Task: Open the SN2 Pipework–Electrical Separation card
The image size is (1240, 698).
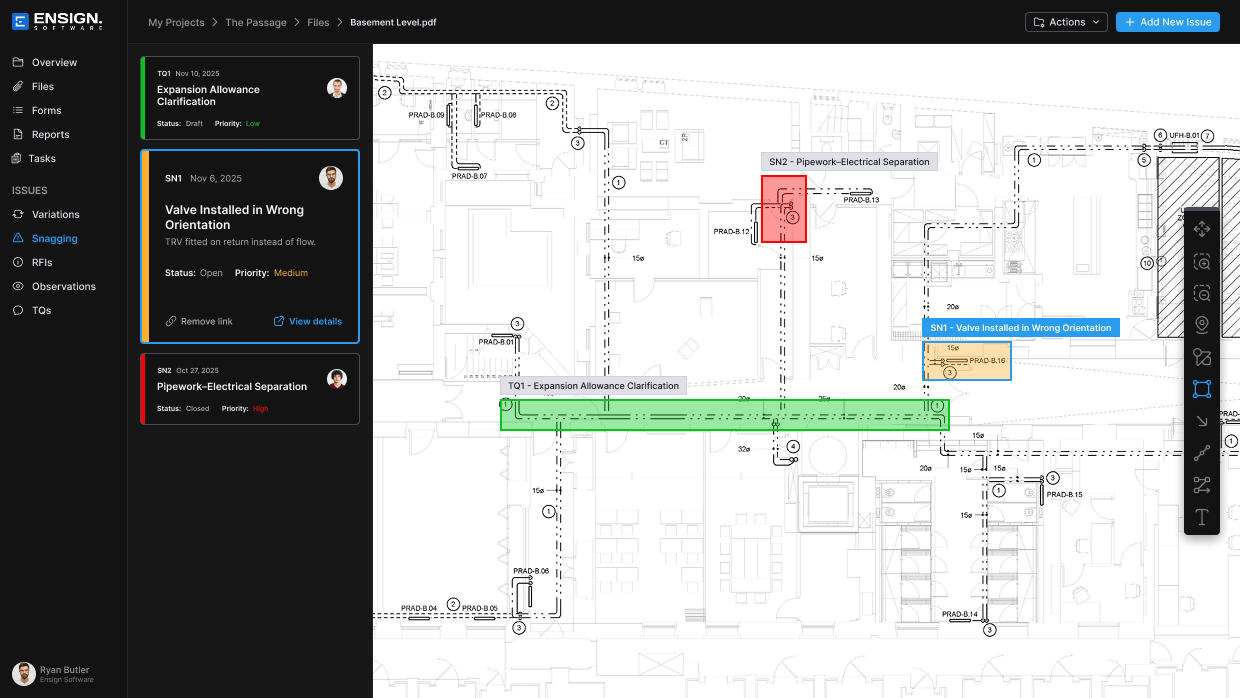Action: pos(250,389)
